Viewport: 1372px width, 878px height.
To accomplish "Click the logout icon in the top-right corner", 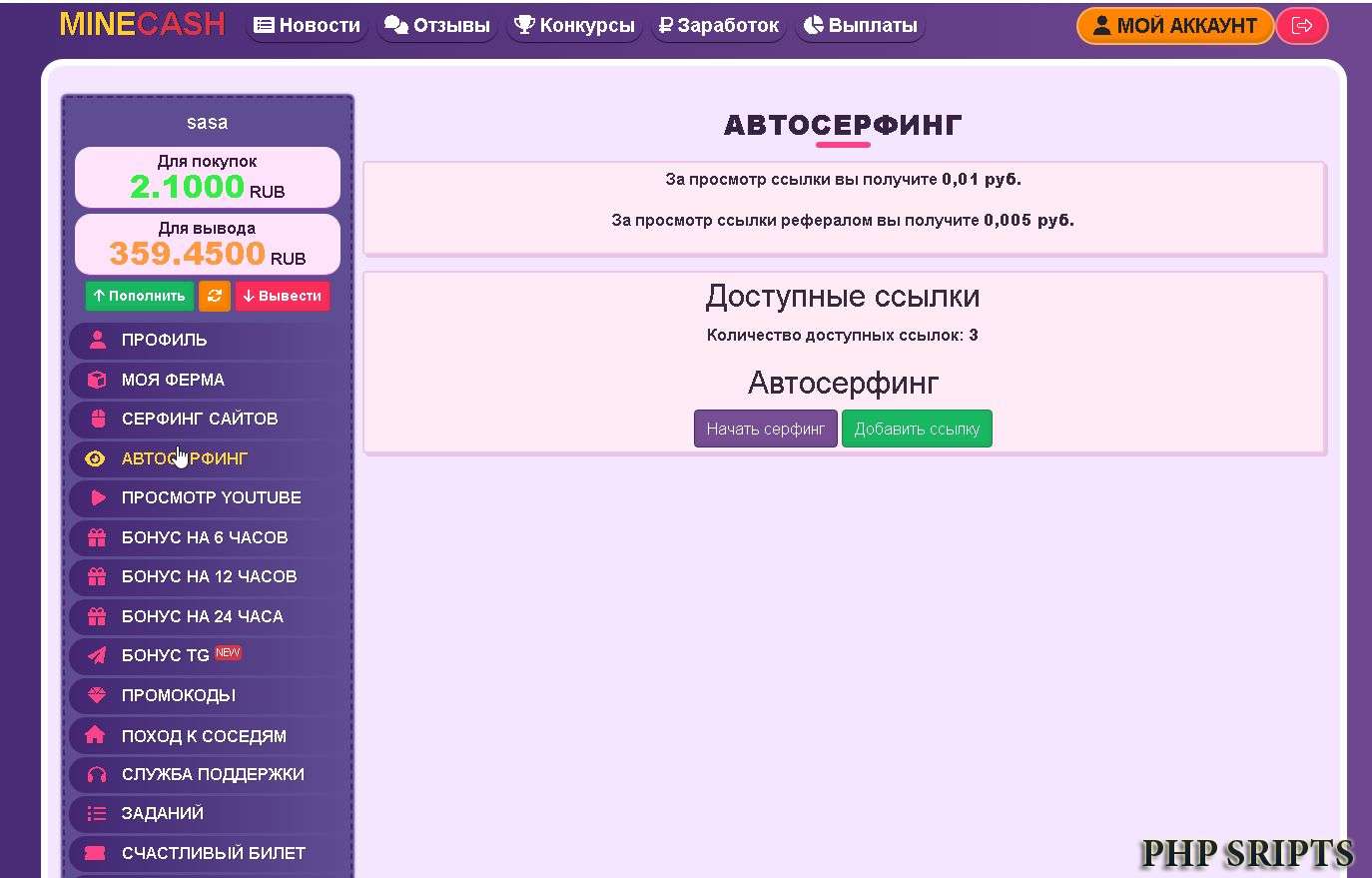I will [1302, 26].
